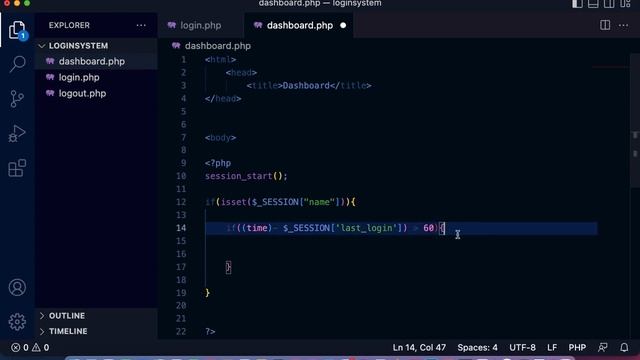Screen dimensions: 640x360
Task: Click dashboard.php breadcrumb above the editor
Action: (218, 46)
